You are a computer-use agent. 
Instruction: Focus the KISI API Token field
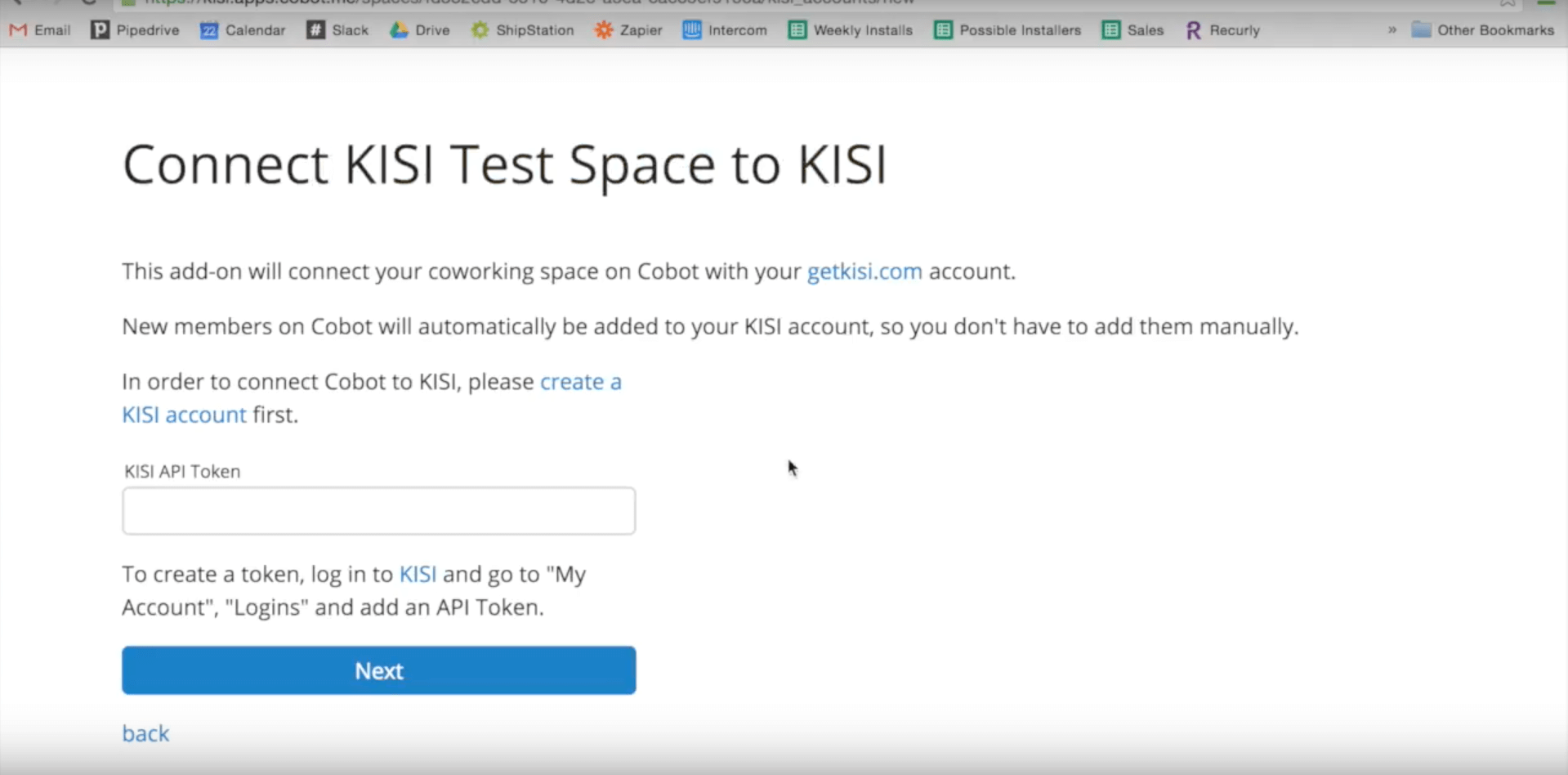pos(379,511)
